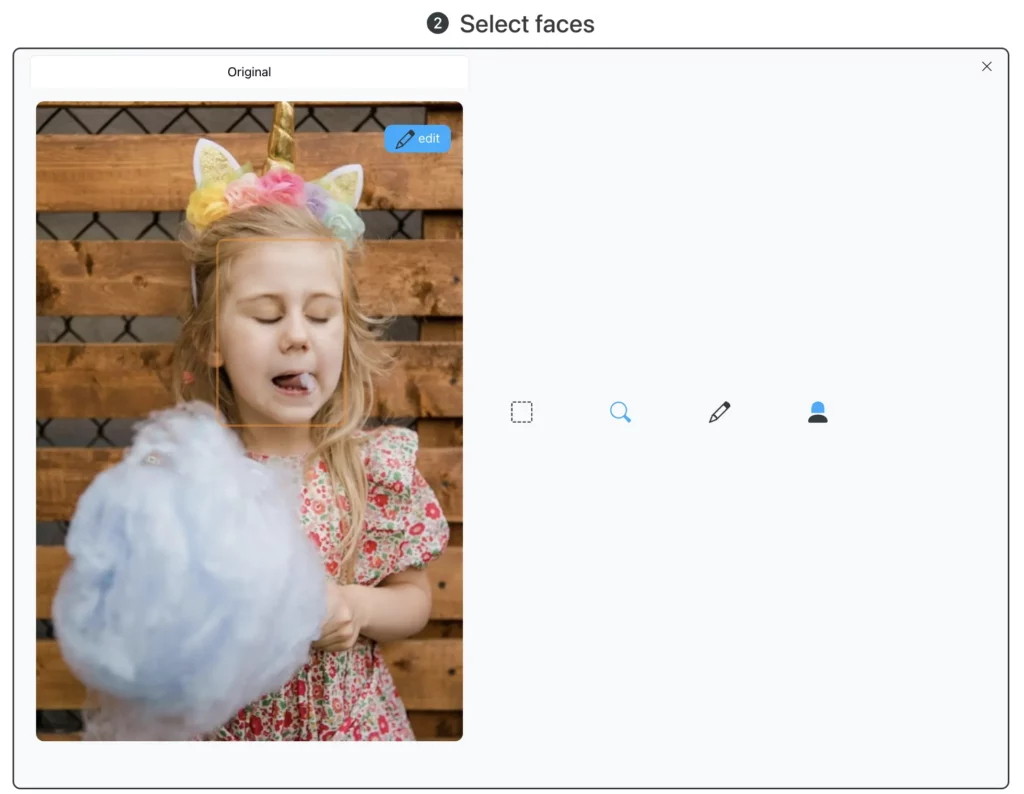This screenshot has height=794, width=1024.
Task: Select the dashed square selection tool
Action: pyautogui.click(x=521, y=412)
